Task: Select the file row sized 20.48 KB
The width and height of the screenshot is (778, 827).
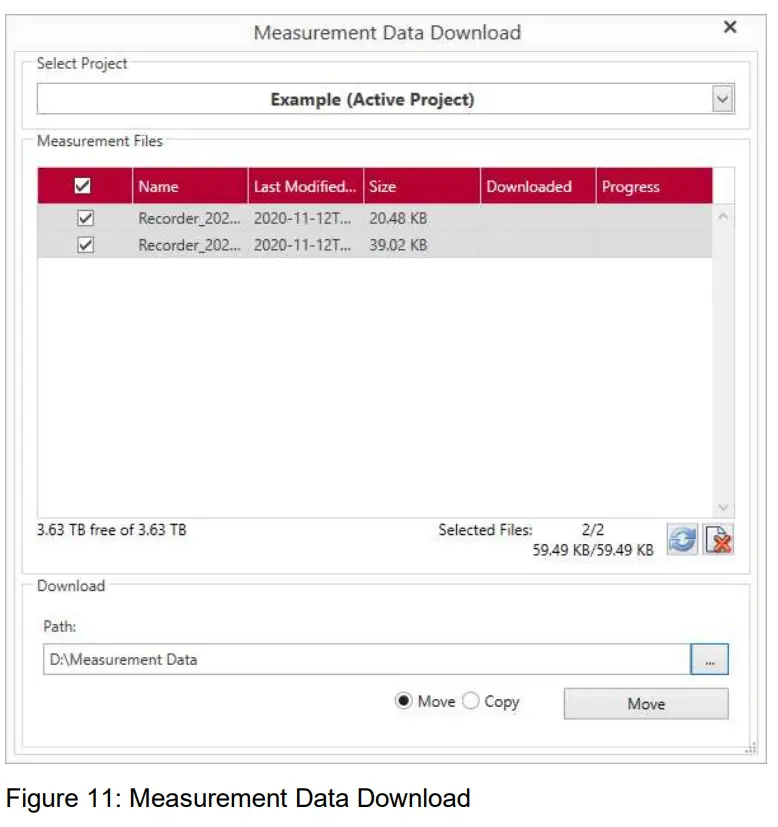Action: tap(374, 218)
